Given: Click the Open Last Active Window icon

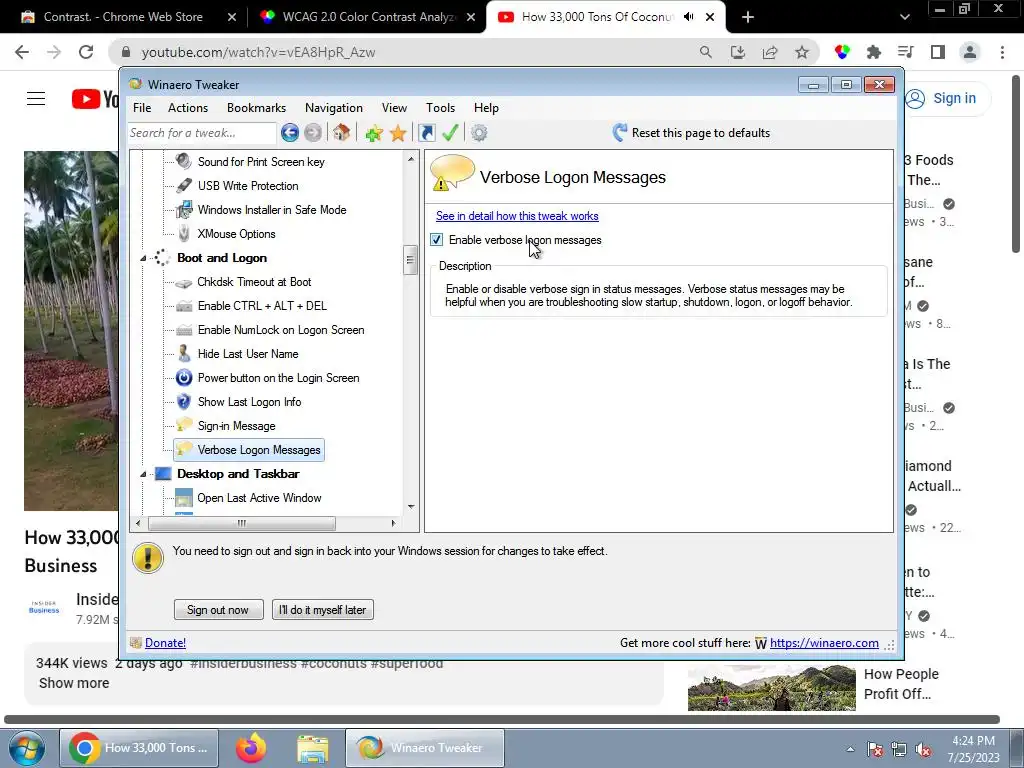Looking at the screenshot, I should 184,498.
